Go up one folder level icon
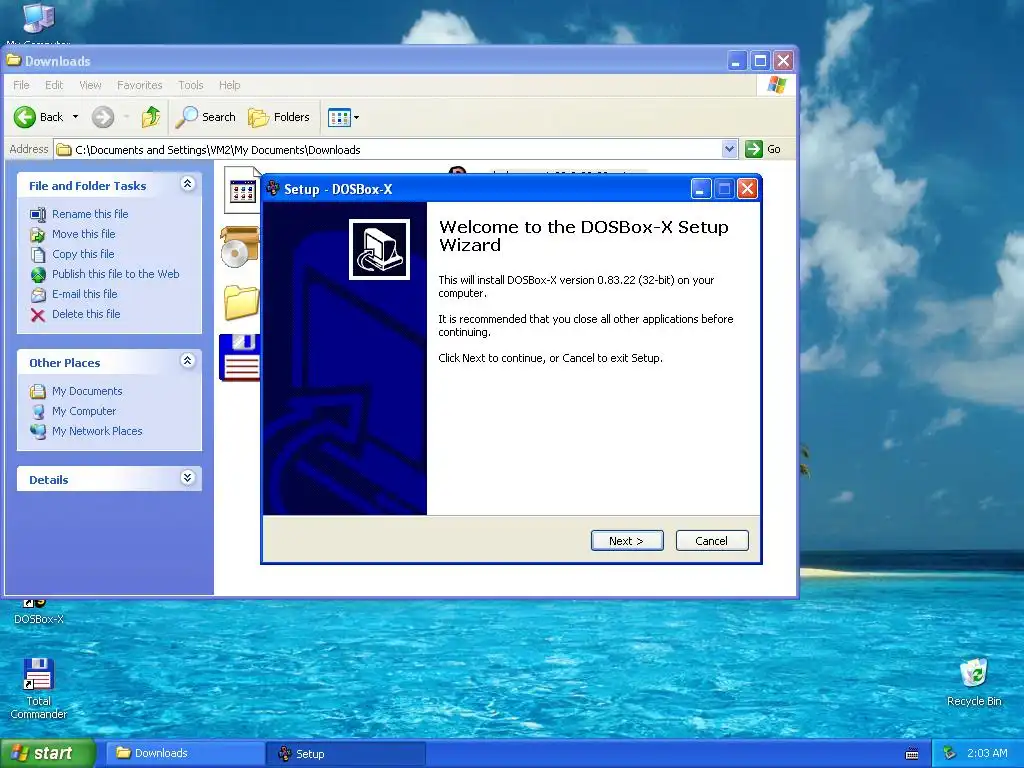 point(151,117)
